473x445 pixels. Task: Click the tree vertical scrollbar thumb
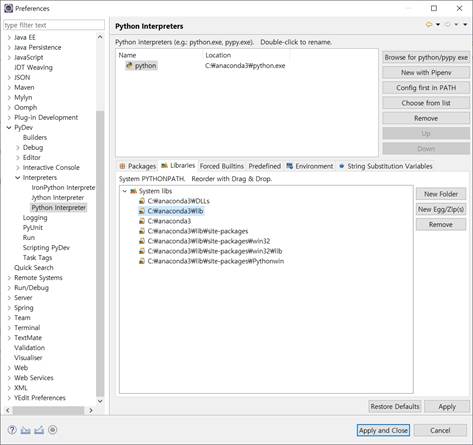(100, 253)
